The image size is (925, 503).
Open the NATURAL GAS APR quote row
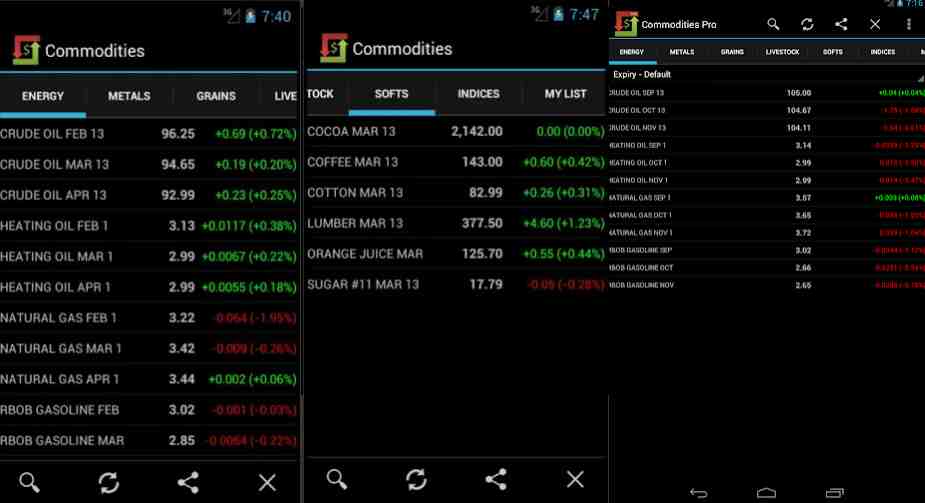tap(150, 379)
